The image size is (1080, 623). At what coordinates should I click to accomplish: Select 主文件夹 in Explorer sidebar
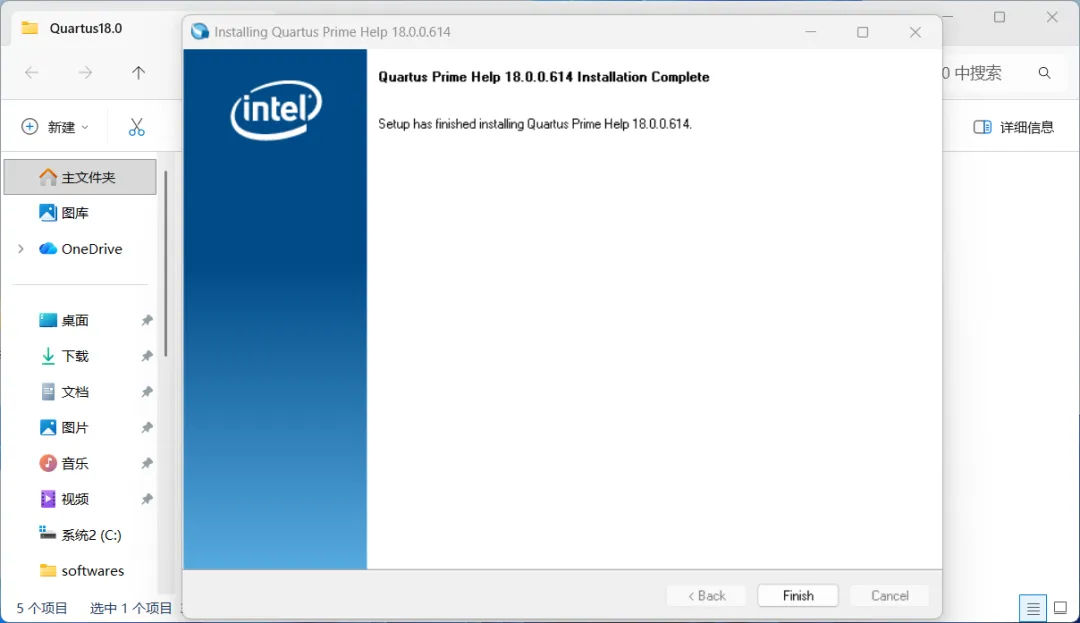80,177
